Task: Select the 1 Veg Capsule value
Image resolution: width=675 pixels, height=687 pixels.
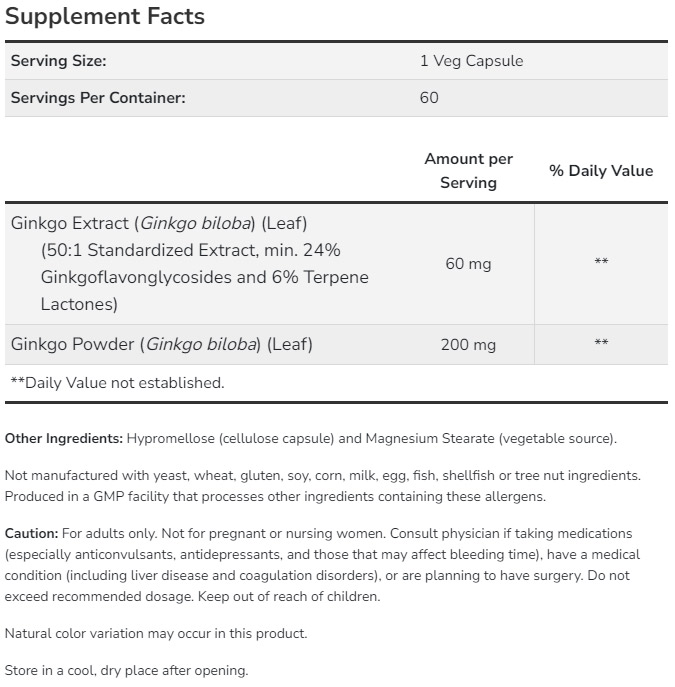Action: point(471,61)
